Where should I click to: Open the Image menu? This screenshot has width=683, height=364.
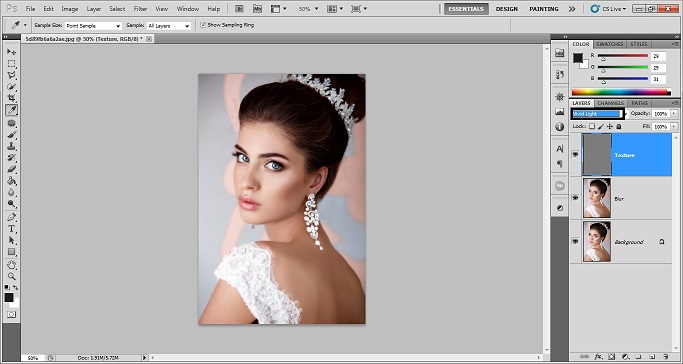(x=70, y=9)
